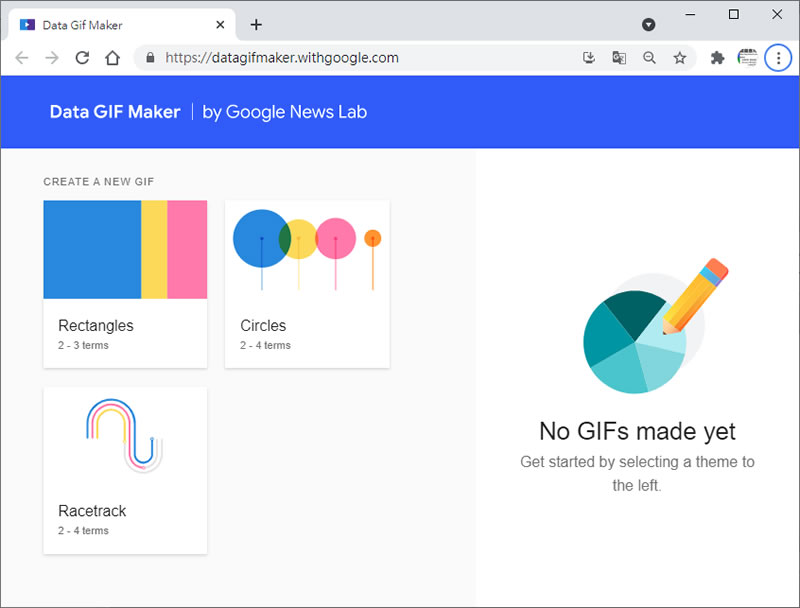Click the padlock site info icon

click(150, 57)
